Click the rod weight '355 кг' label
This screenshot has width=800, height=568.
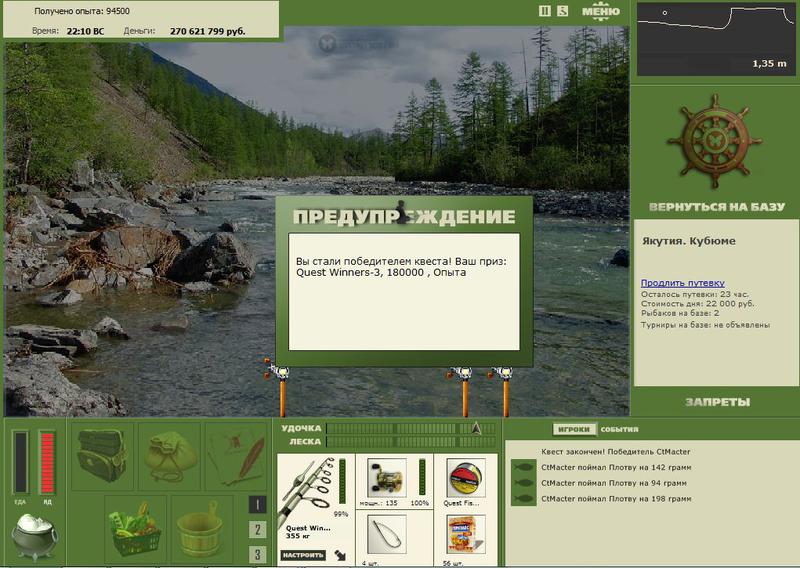(x=297, y=536)
